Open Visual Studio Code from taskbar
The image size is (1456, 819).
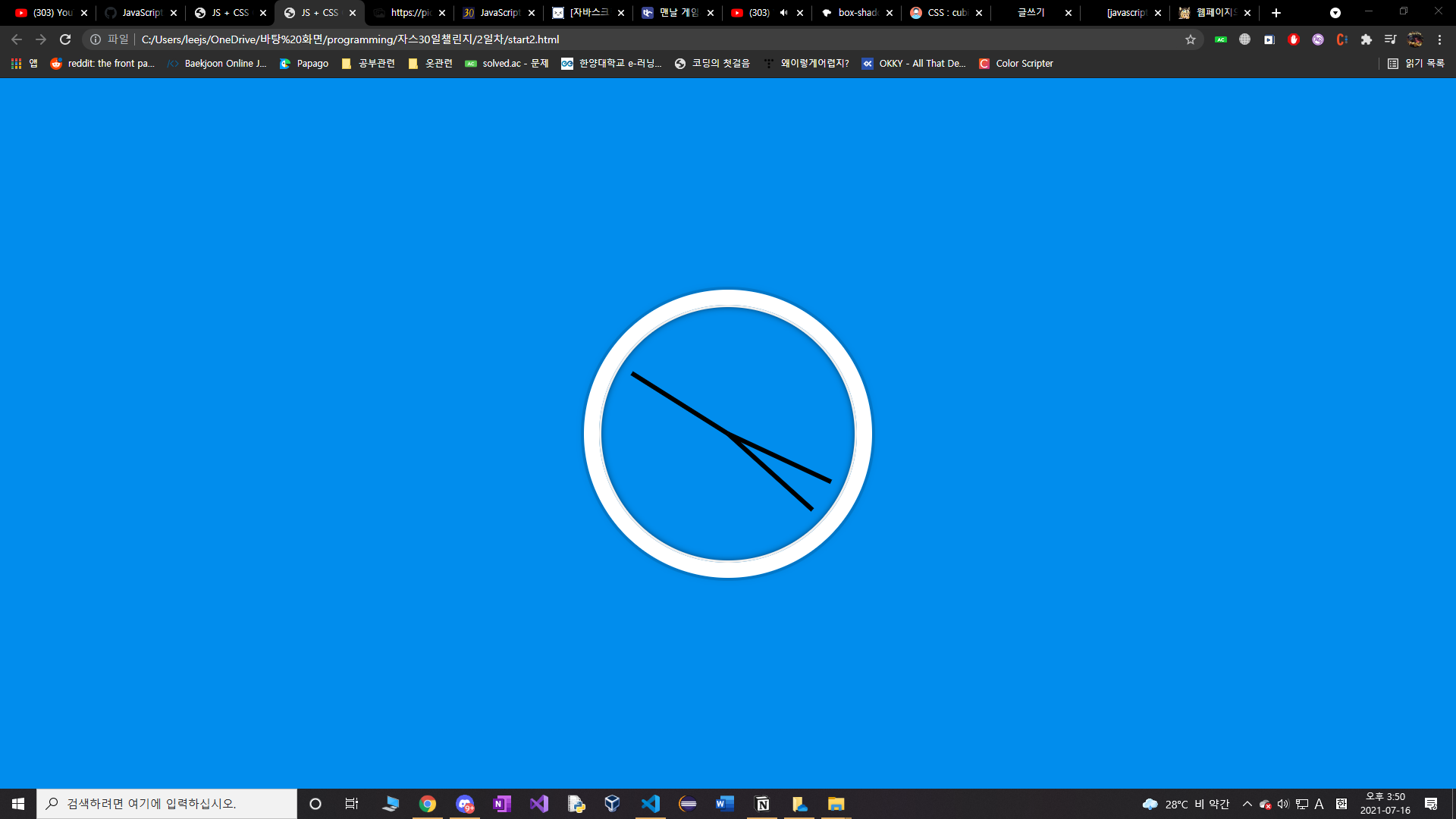pyautogui.click(x=650, y=804)
